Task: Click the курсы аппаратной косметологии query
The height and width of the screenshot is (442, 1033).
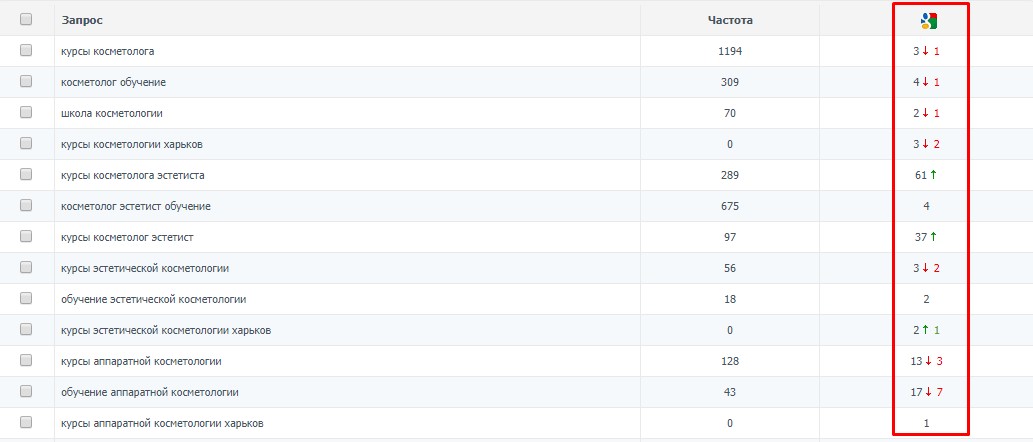Action: tap(141, 360)
